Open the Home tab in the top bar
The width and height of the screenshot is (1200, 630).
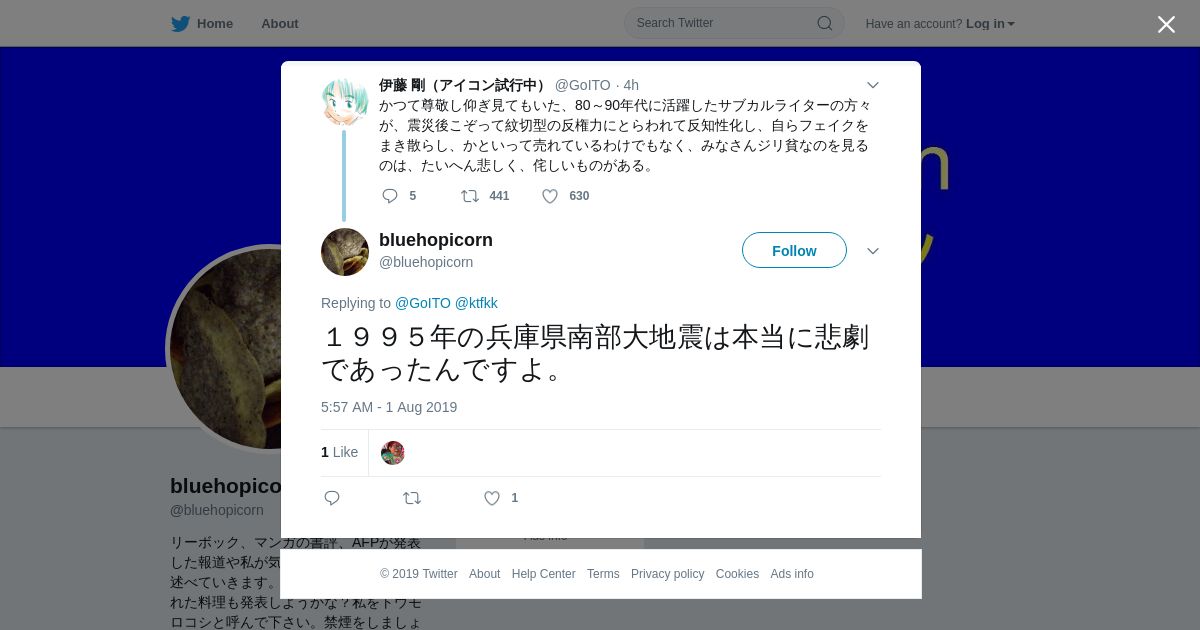point(215,23)
